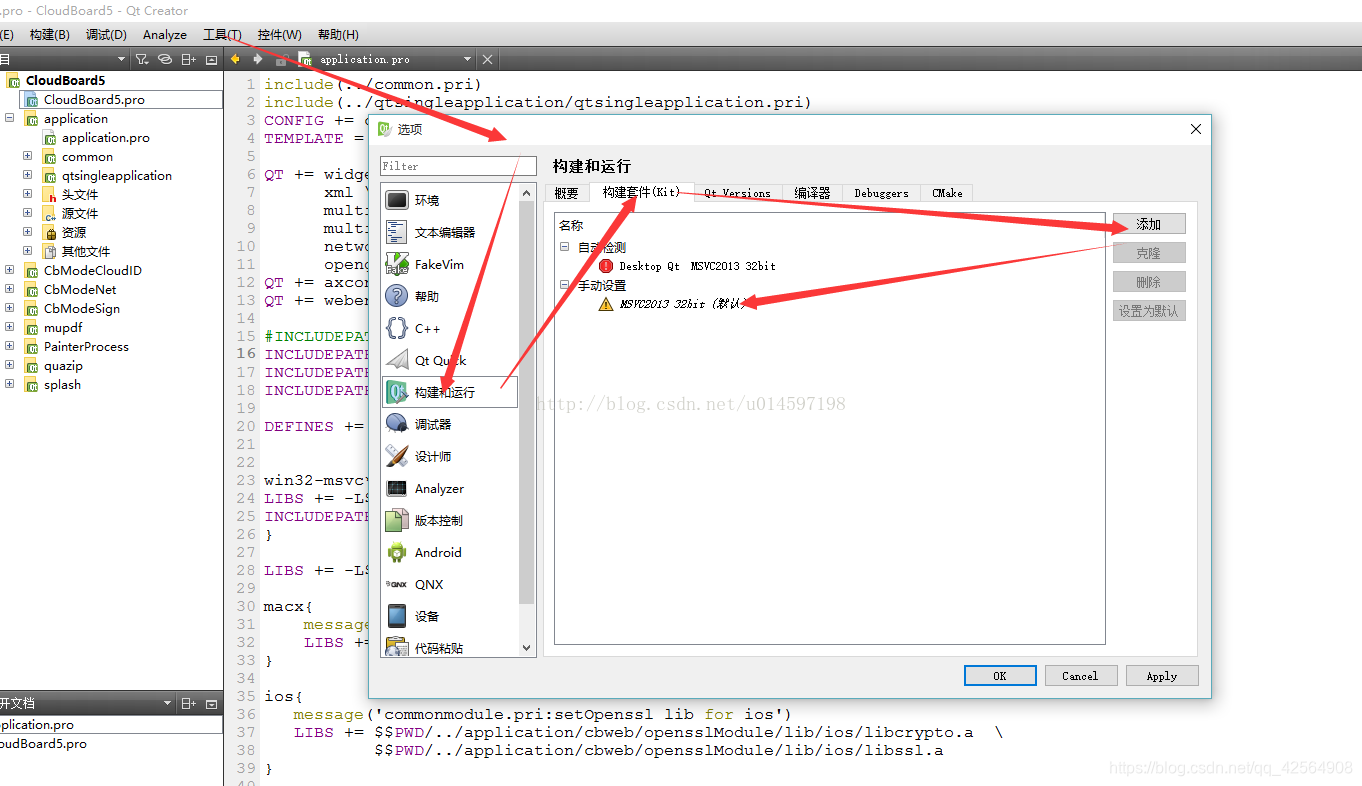
Task: Switch to the 编译器 tab
Action: coord(812,193)
